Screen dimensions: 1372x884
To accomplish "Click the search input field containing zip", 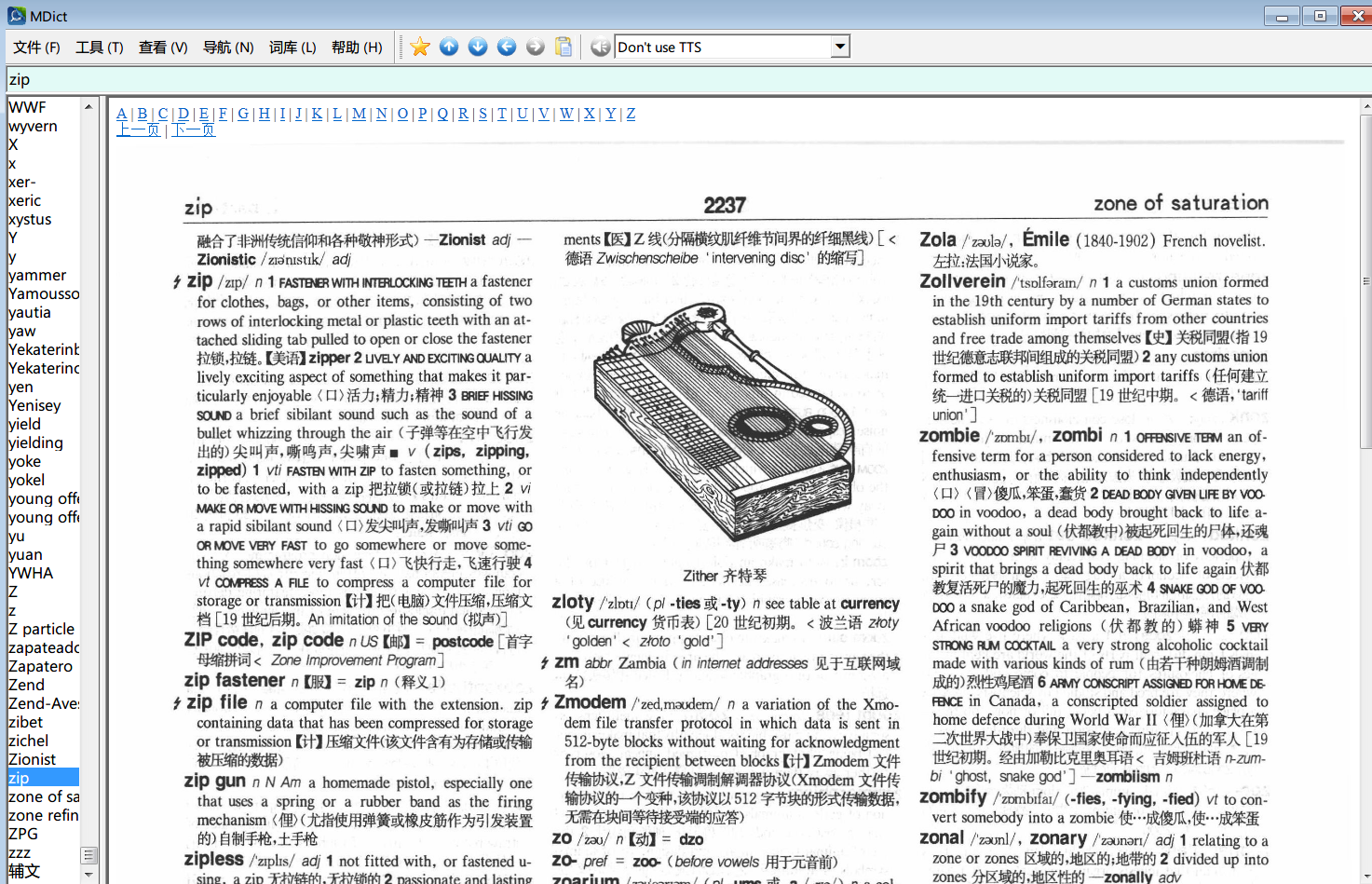I will click(687, 80).
